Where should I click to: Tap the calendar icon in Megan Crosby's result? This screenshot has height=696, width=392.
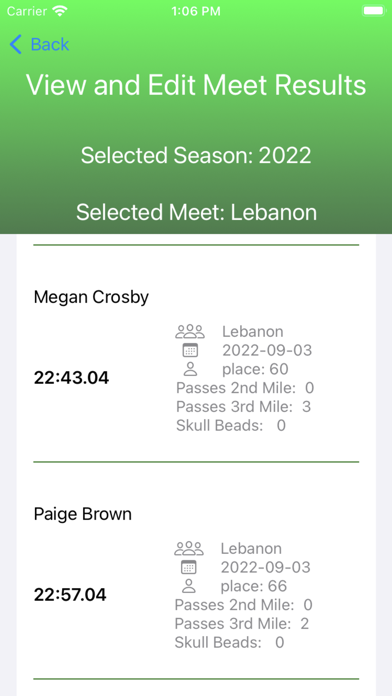tap(190, 350)
